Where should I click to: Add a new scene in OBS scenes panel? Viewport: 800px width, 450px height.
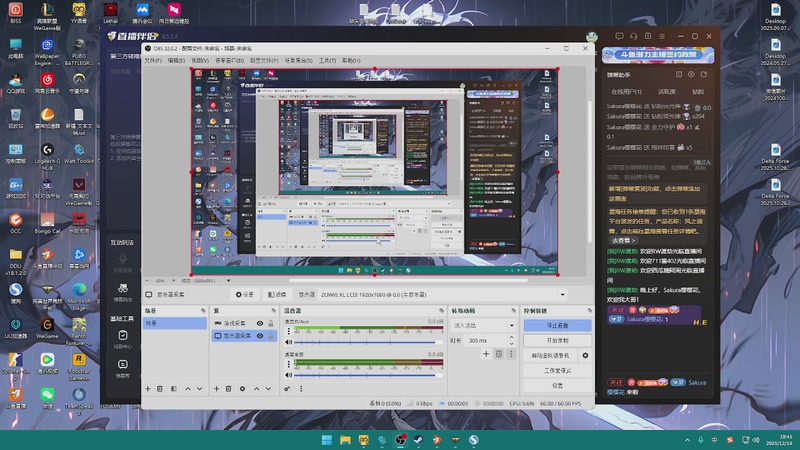(147, 389)
